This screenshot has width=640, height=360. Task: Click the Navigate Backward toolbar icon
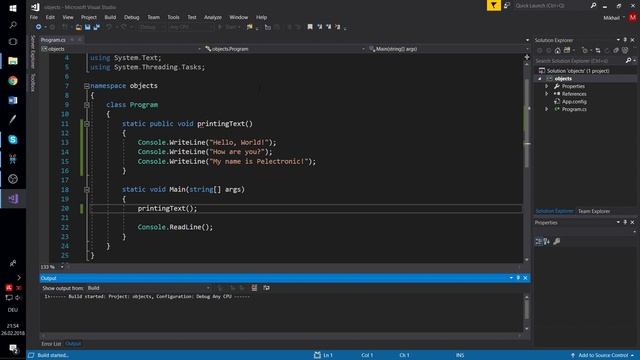(38, 27)
